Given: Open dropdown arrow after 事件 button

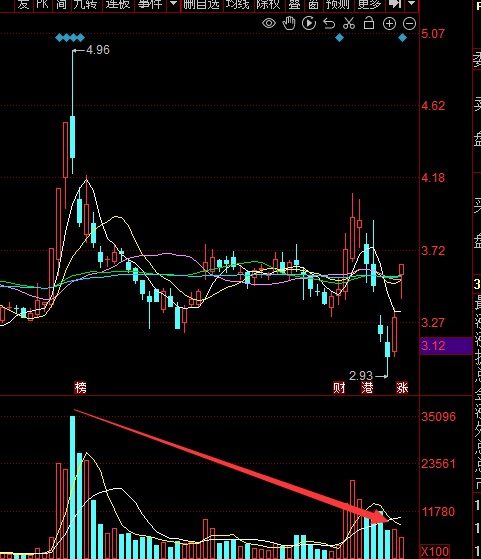Looking at the screenshot, I should coord(174,4).
